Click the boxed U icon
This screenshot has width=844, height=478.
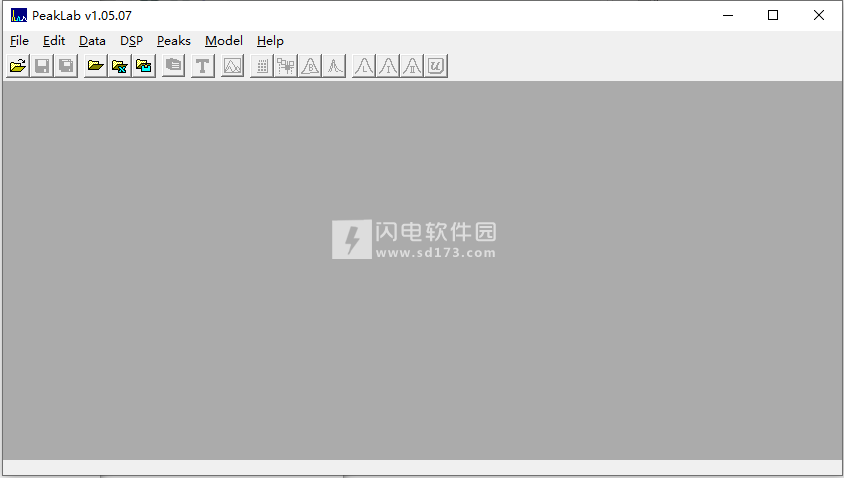[x=436, y=66]
